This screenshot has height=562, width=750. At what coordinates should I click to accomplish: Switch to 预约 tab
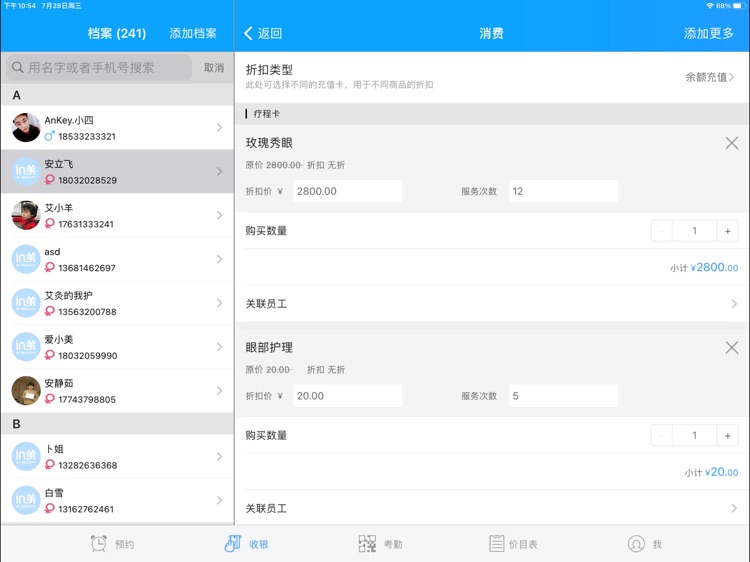pyautogui.click(x=112, y=544)
